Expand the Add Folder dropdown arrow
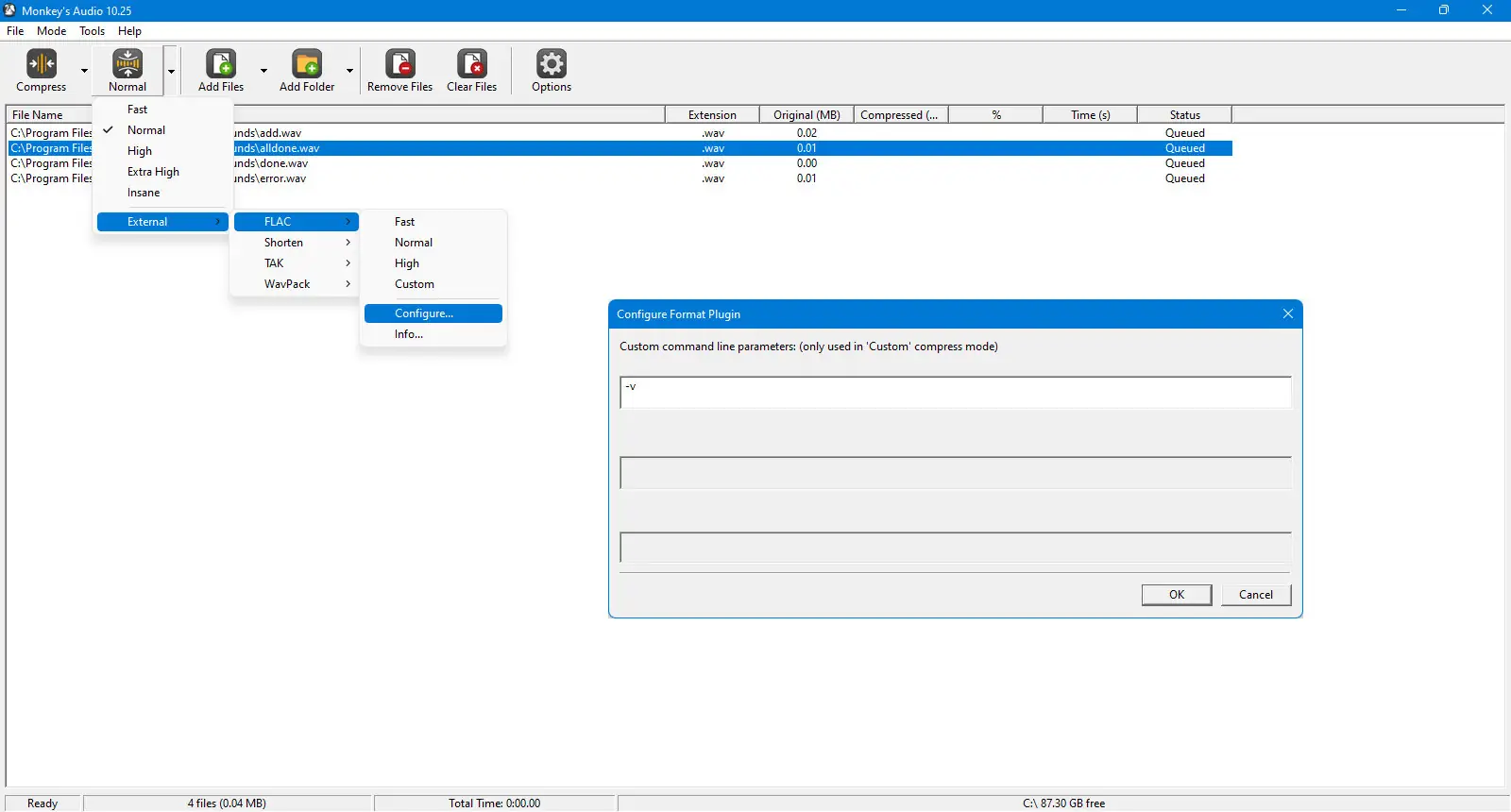 coord(349,71)
